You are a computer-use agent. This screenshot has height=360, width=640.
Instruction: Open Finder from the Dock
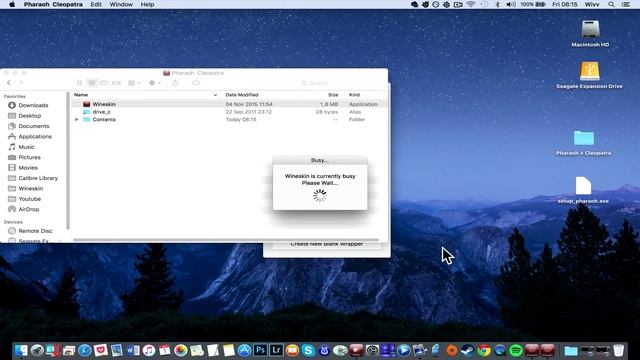pyautogui.click(x=21, y=350)
